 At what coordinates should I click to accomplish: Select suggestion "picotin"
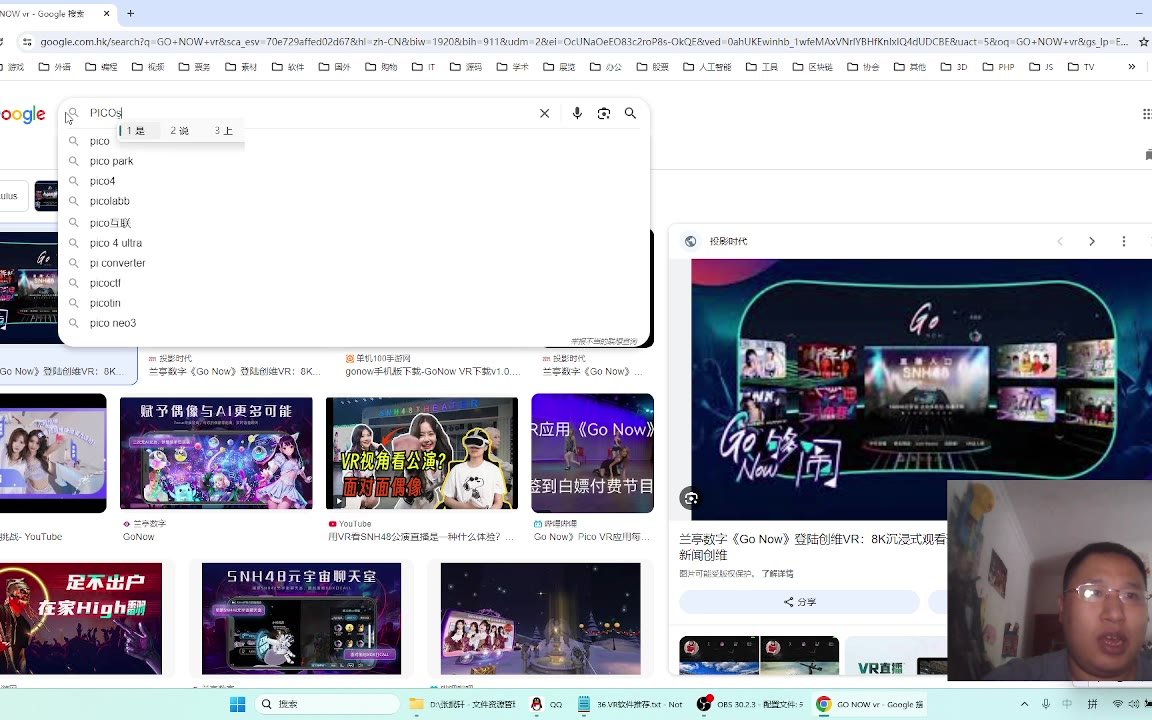[x=354, y=303]
